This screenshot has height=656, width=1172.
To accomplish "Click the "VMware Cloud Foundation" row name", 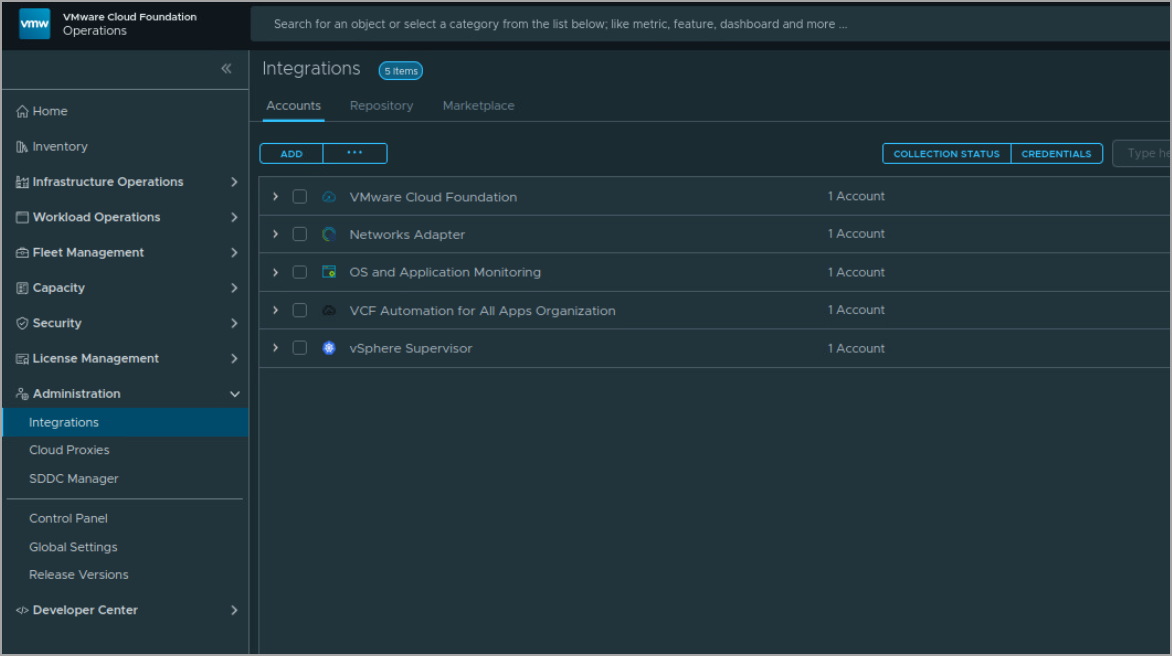I will coord(433,197).
